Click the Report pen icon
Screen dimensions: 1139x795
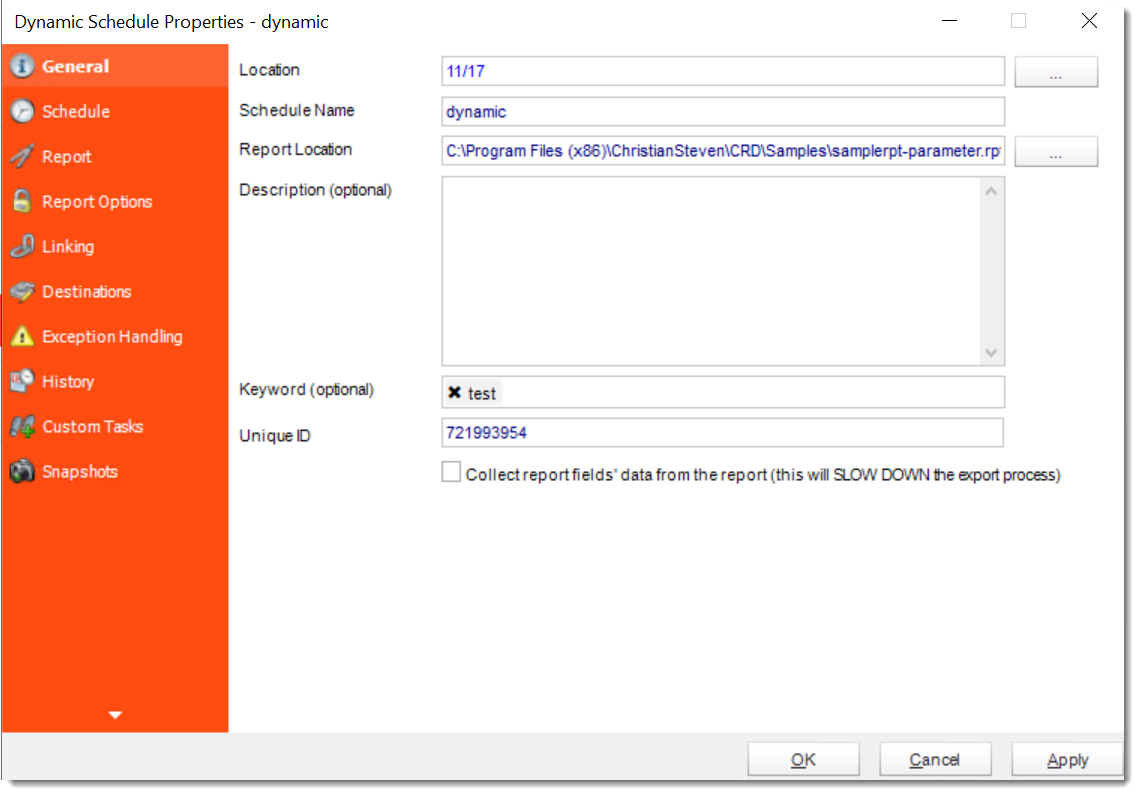[21, 156]
